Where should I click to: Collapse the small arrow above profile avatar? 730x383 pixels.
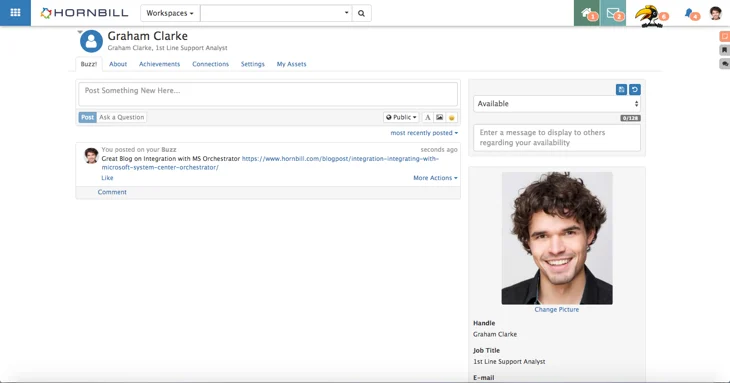tap(80, 32)
